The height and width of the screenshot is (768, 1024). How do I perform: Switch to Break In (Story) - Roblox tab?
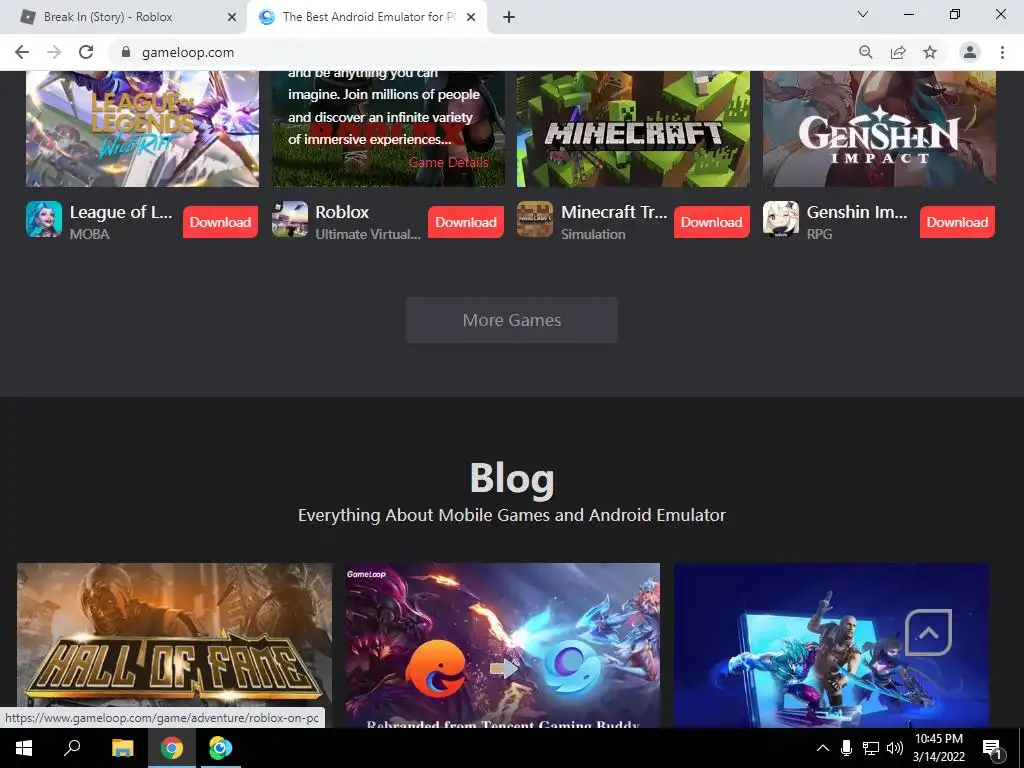point(108,17)
